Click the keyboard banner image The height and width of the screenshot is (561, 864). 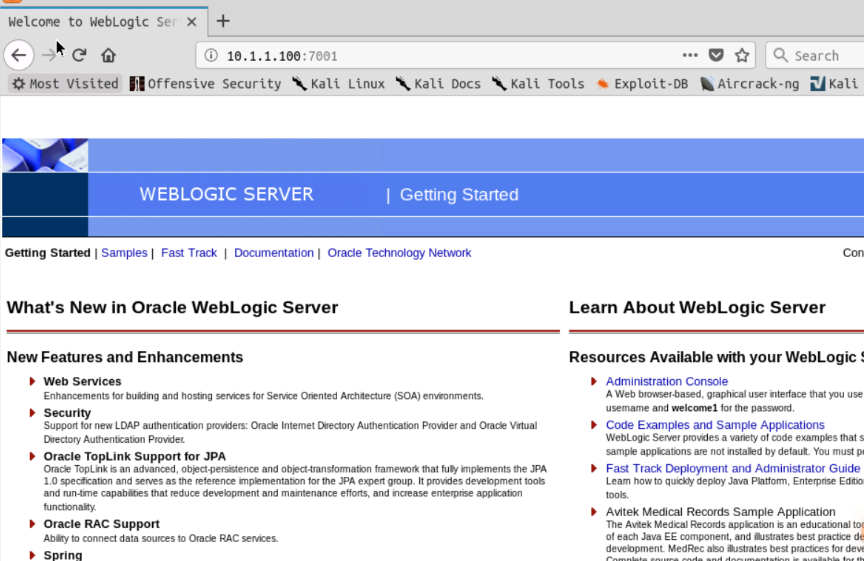click(45, 155)
